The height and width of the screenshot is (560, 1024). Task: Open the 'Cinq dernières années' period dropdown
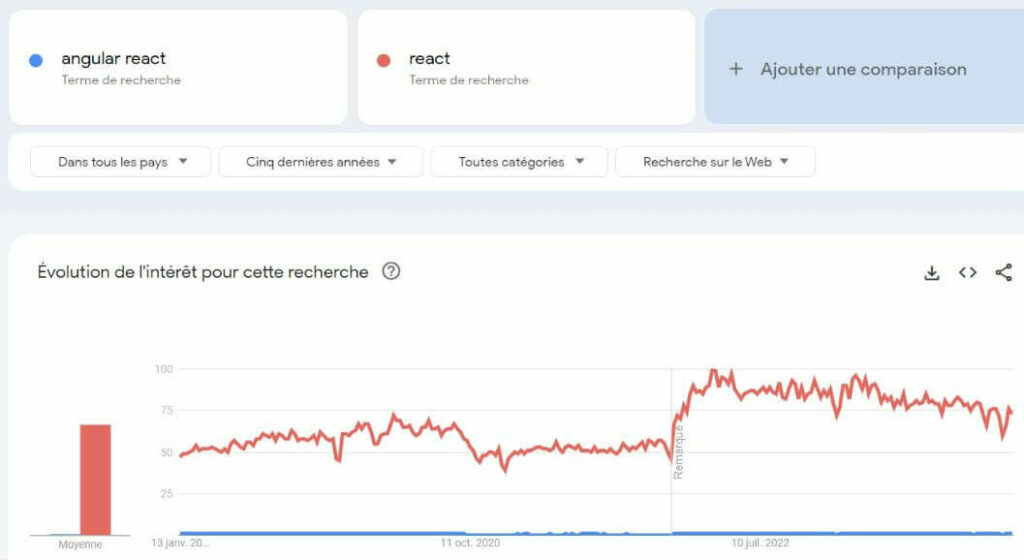pyautogui.click(x=321, y=162)
